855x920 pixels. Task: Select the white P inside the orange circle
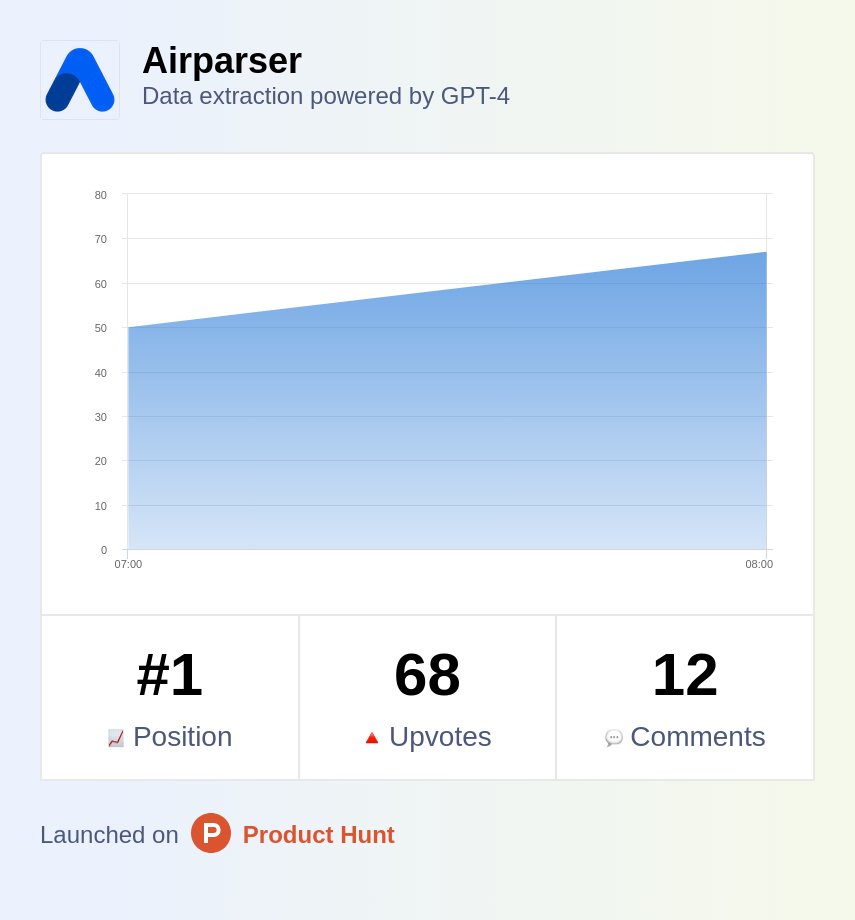pyautogui.click(x=211, y=833)
